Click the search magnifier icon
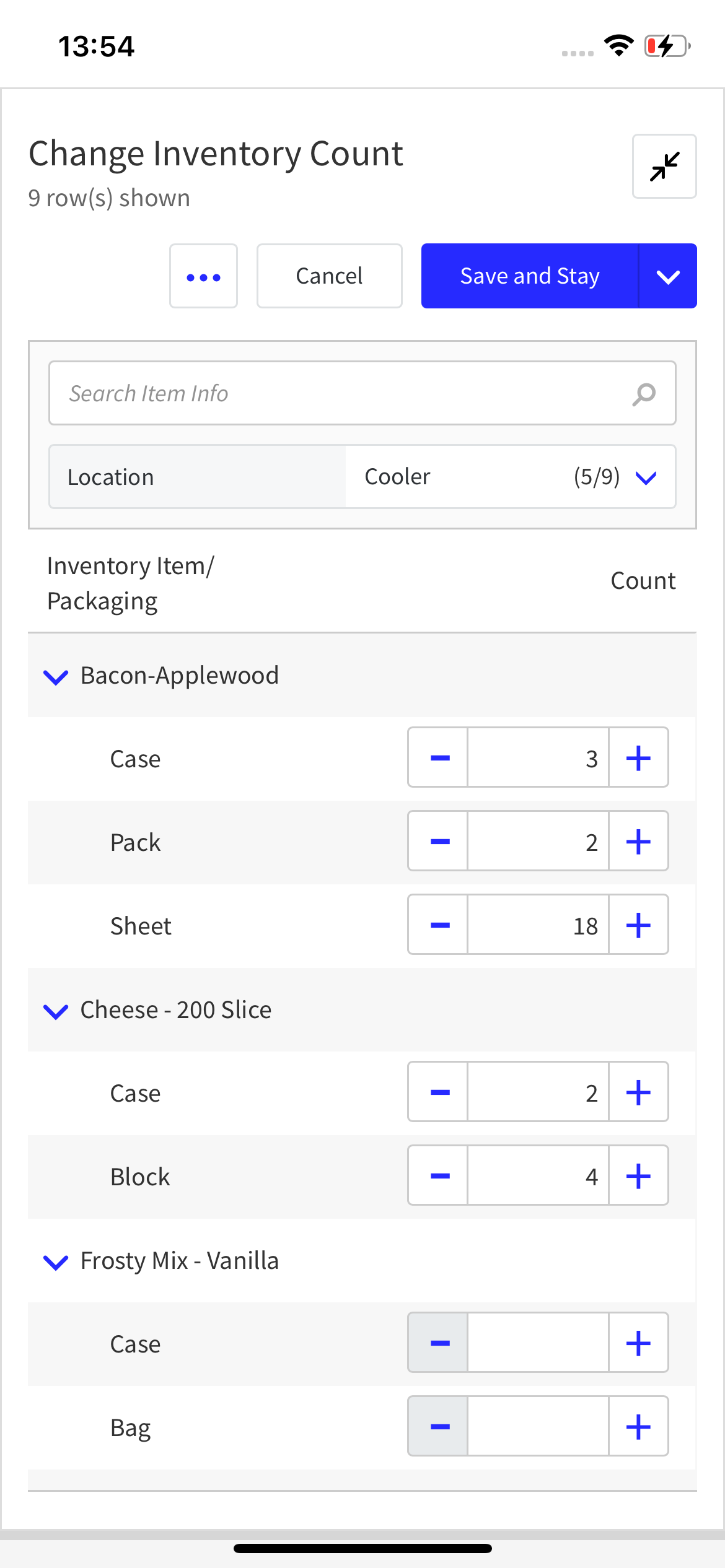This screenshot has height=1568, width=725. (x=644, y=394)
